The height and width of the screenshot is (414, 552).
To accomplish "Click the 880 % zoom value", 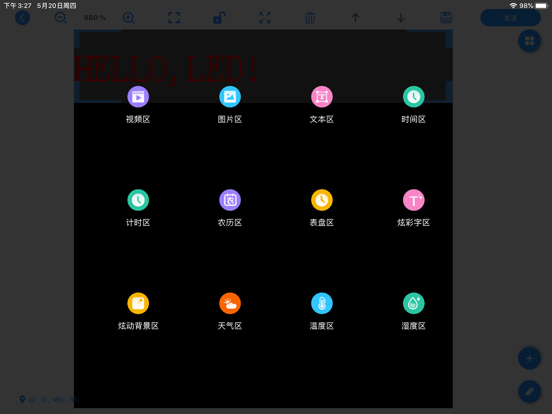I will (x=95, y=18).
